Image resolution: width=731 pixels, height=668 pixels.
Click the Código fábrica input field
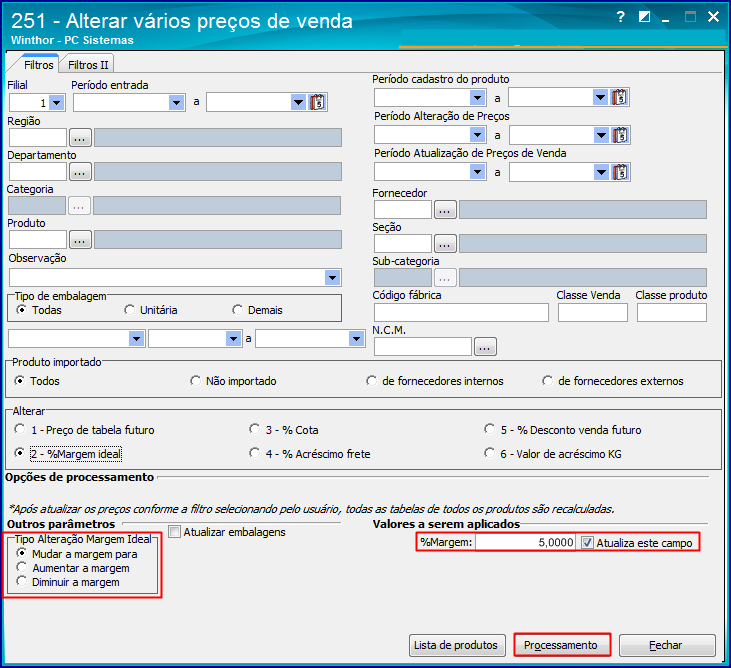pos(461,312)
